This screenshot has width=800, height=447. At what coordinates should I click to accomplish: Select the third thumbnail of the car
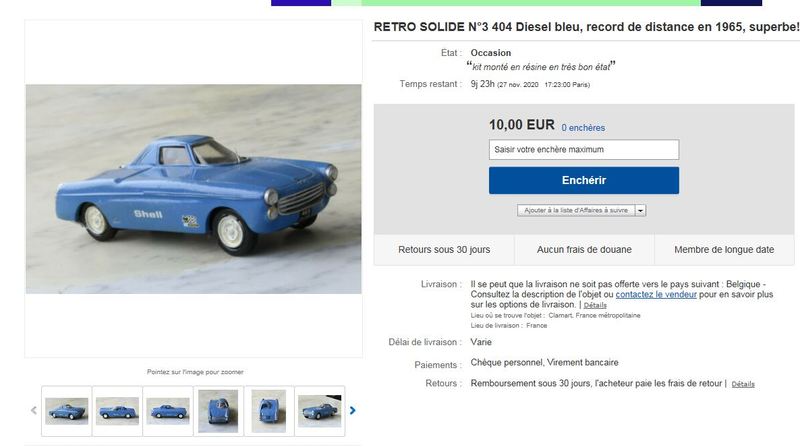168,411
